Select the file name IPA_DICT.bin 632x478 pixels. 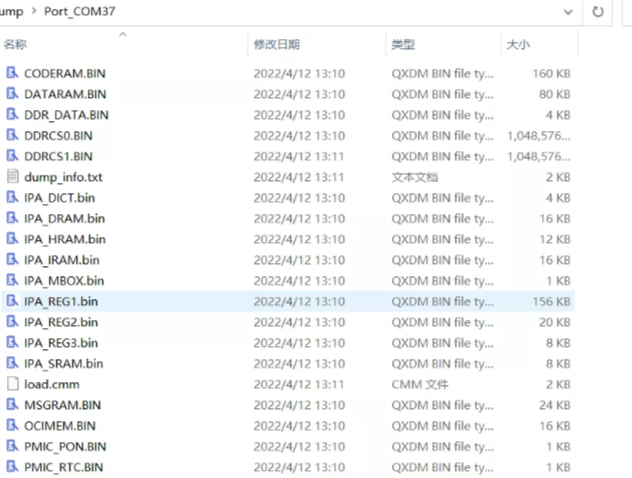coord(60,198)
